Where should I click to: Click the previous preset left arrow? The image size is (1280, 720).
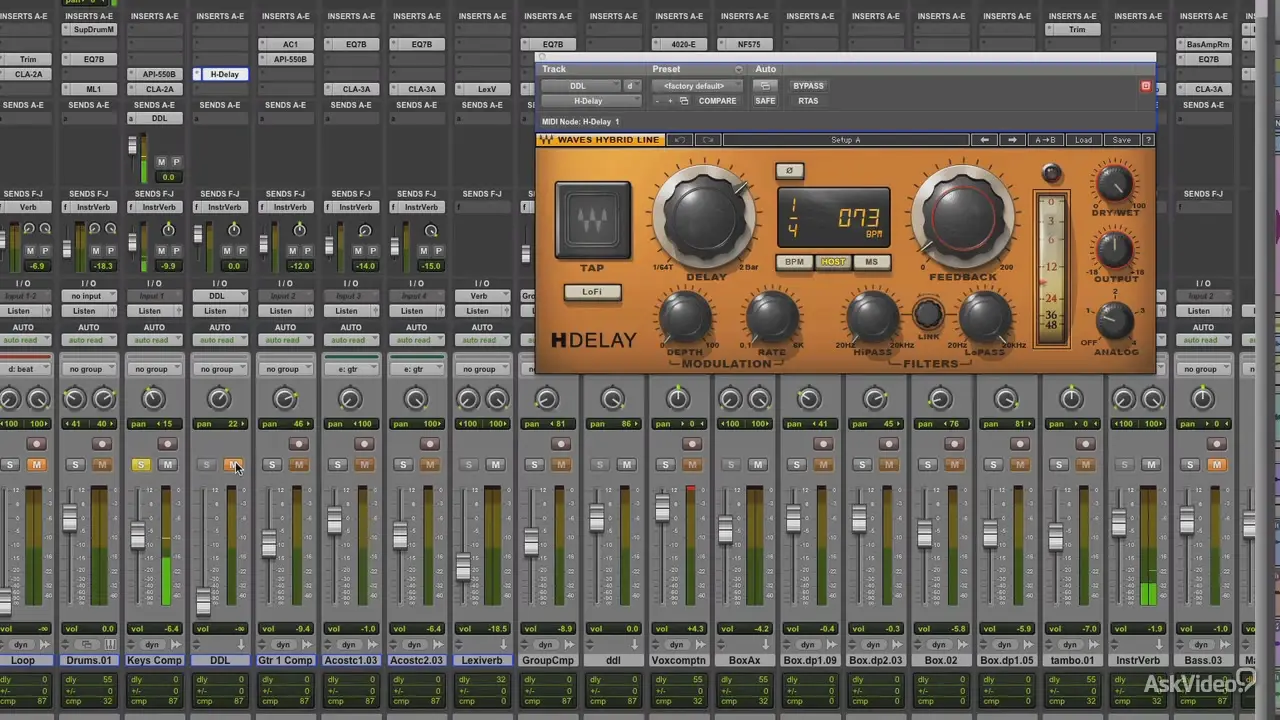984,140
